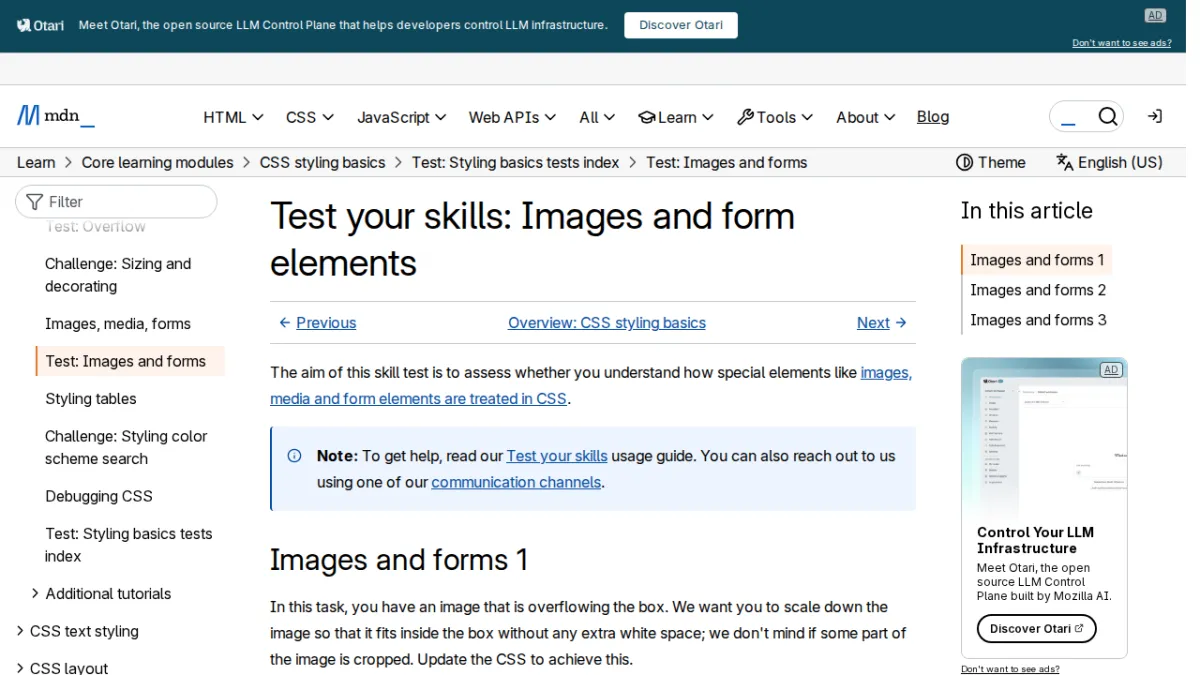The image size is (1200, 675).
Task: Expand the Web APIs menu
Action: click(x=513, y=117)
